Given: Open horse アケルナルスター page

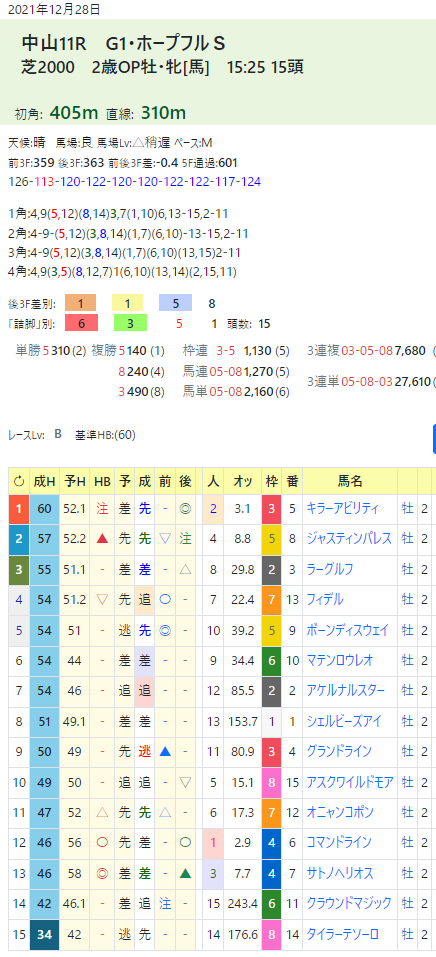Looking at the screenshot, I should coord(345,691).
